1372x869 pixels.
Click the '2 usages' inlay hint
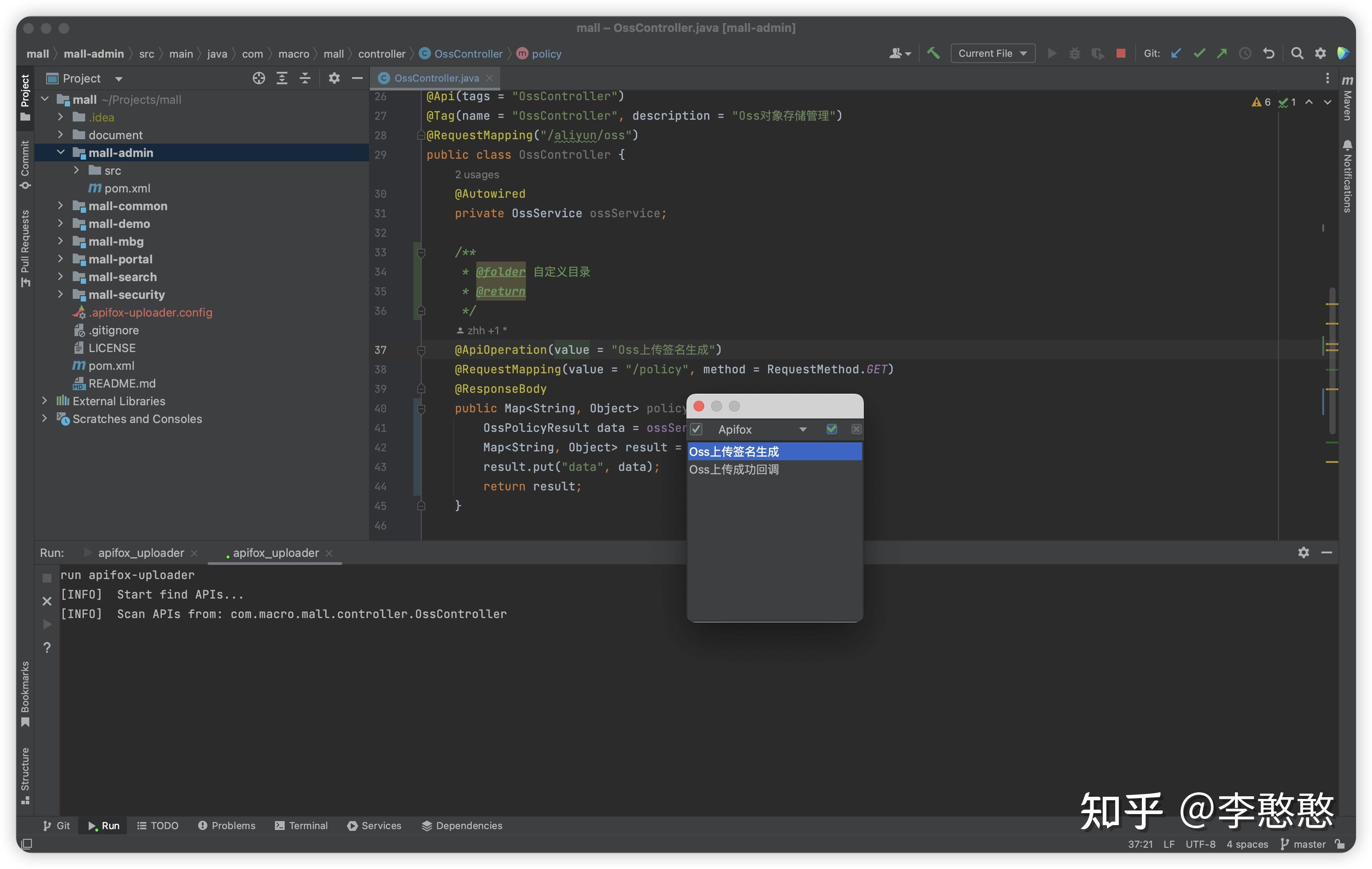[477, 174]
